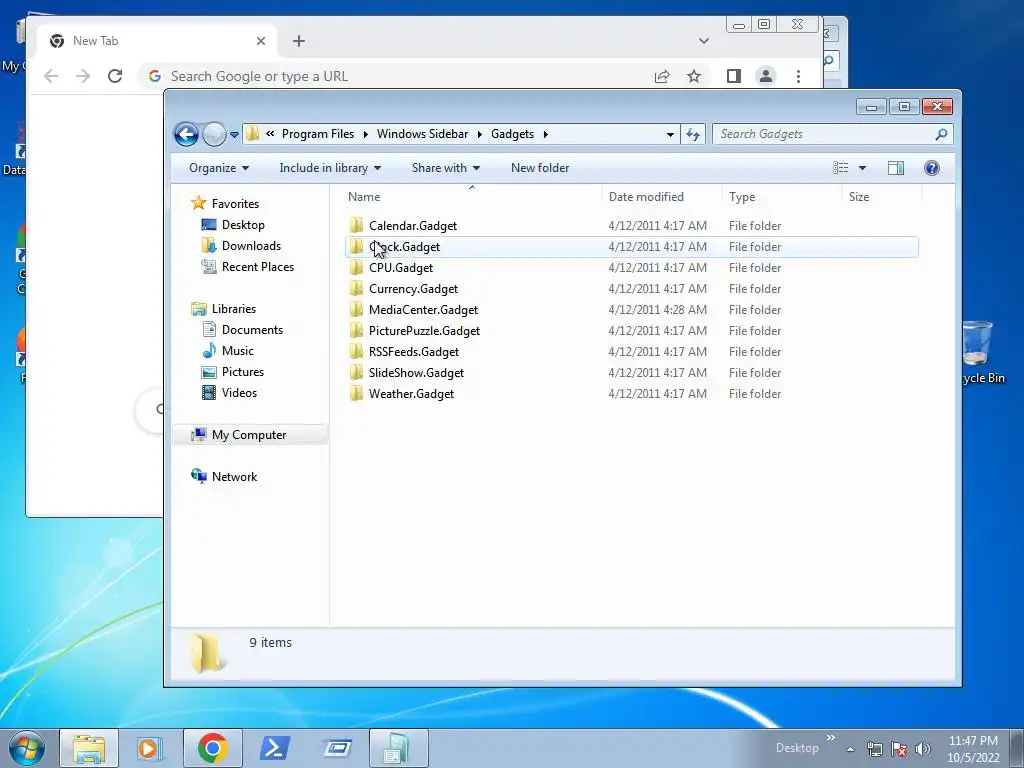
Task: Open the Documents library
Action: tap(242, 330)
